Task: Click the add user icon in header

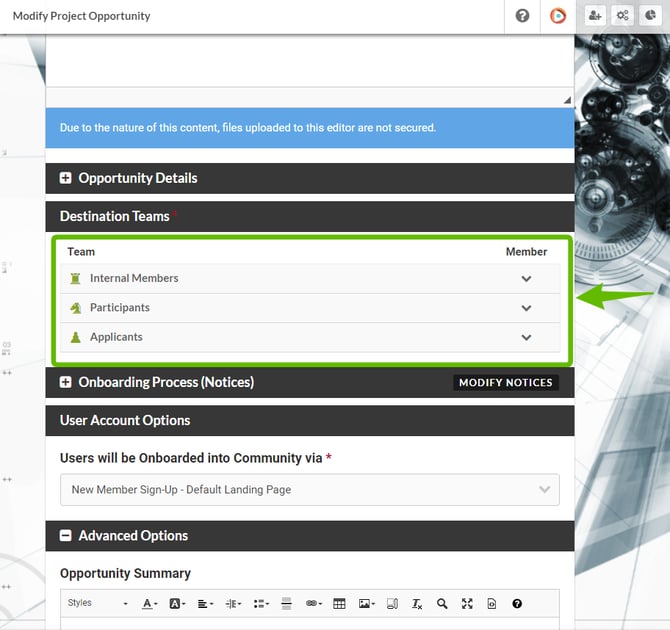Action: (x=595, y=16)
